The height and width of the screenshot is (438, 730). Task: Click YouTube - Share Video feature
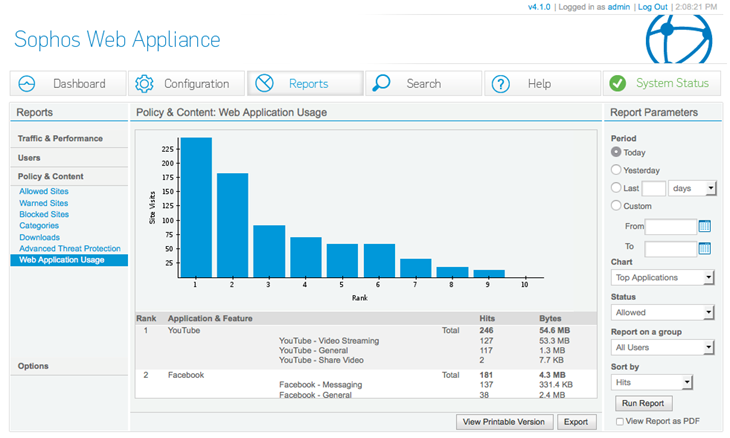coord(321,360)
